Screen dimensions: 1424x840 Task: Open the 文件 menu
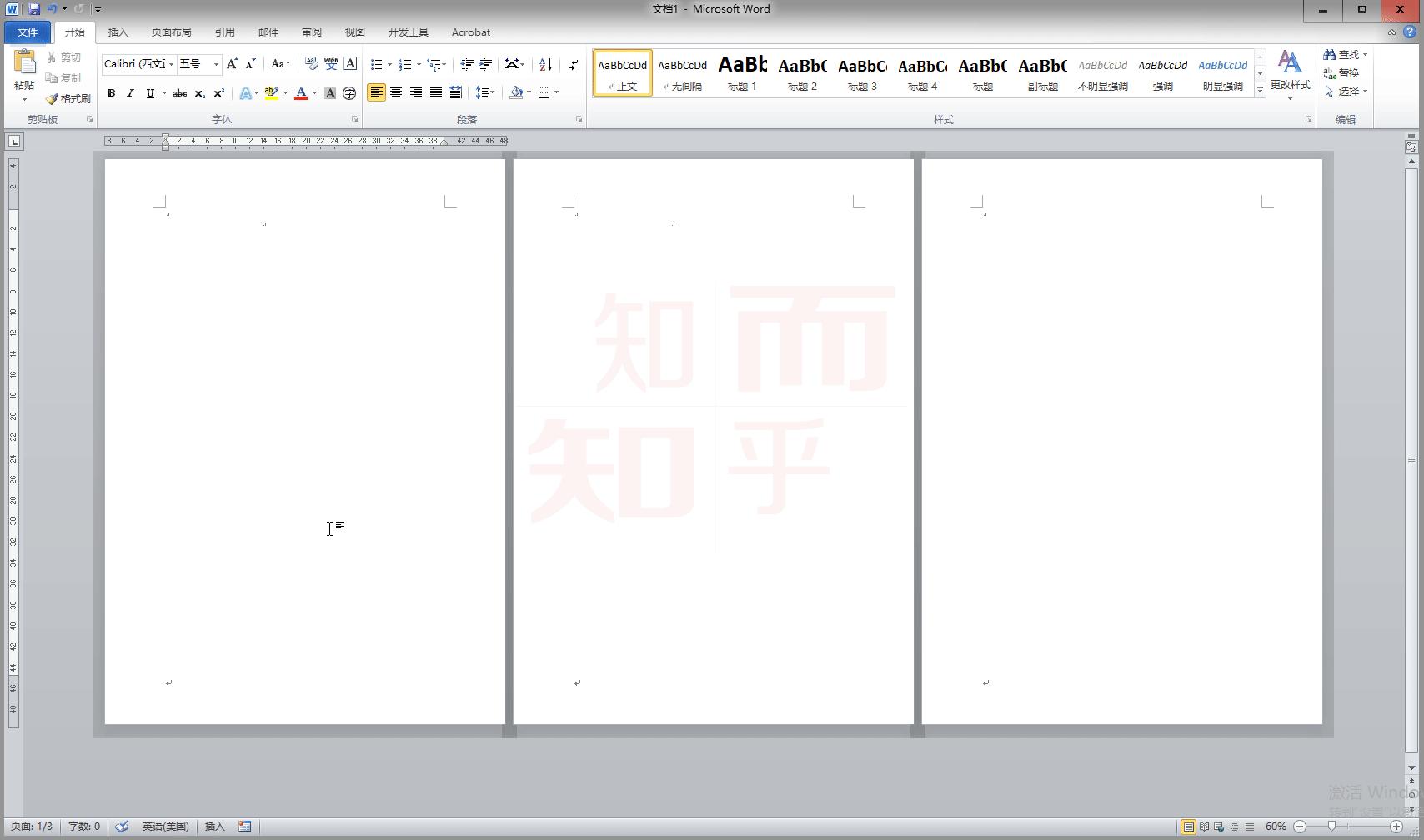27,32
